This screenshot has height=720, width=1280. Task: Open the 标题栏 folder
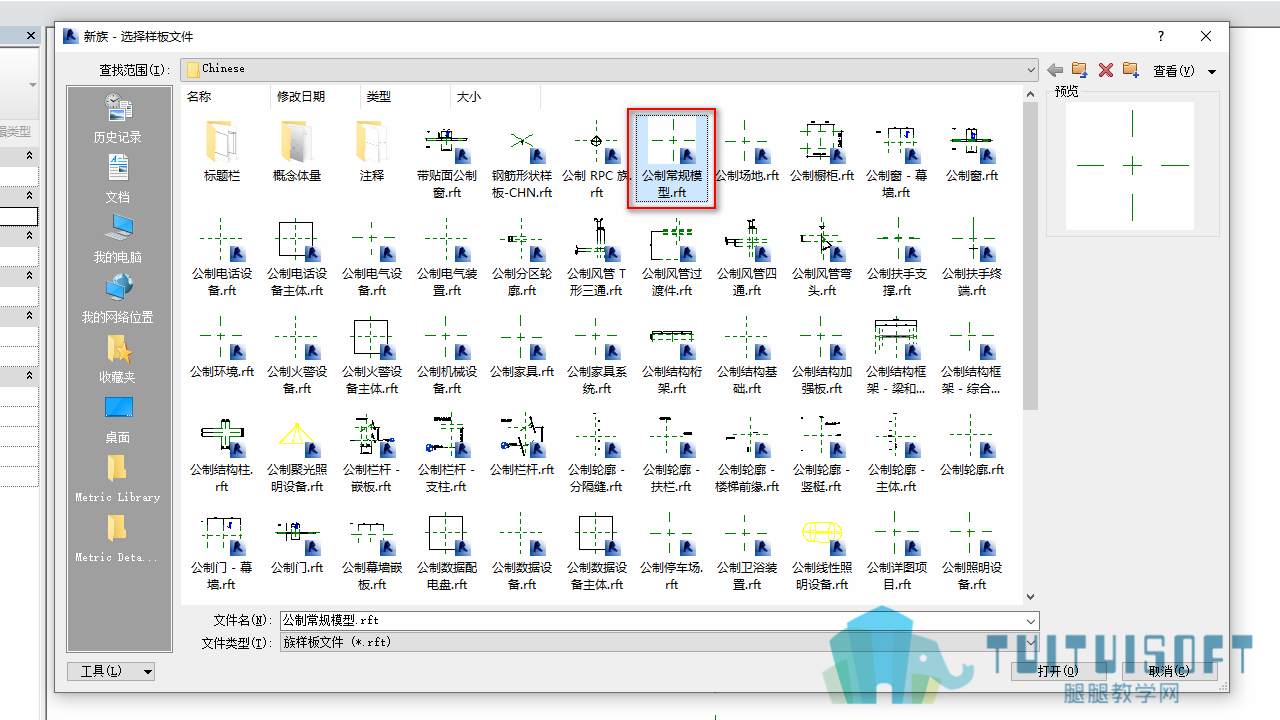(x=222, y=151)
